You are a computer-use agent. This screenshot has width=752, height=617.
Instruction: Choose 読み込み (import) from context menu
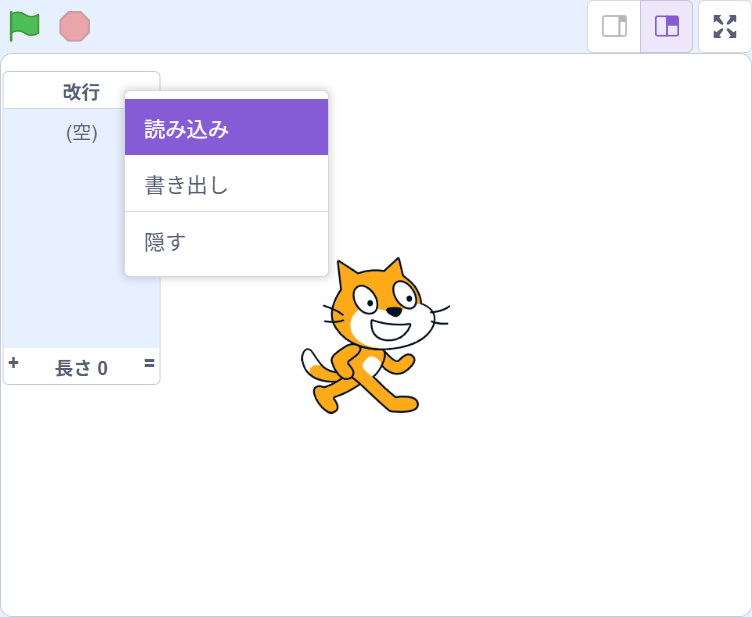tap(226, 128)
